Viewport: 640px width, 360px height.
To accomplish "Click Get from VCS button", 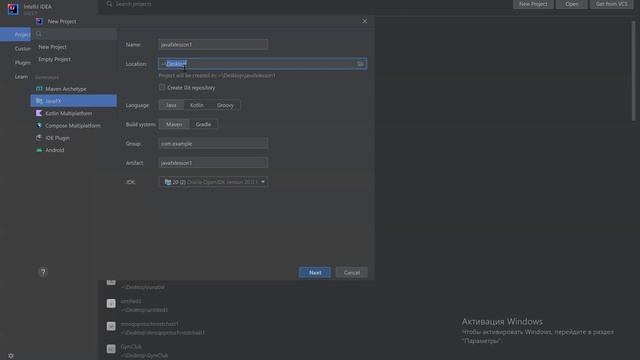I will (x=611, y=4).
